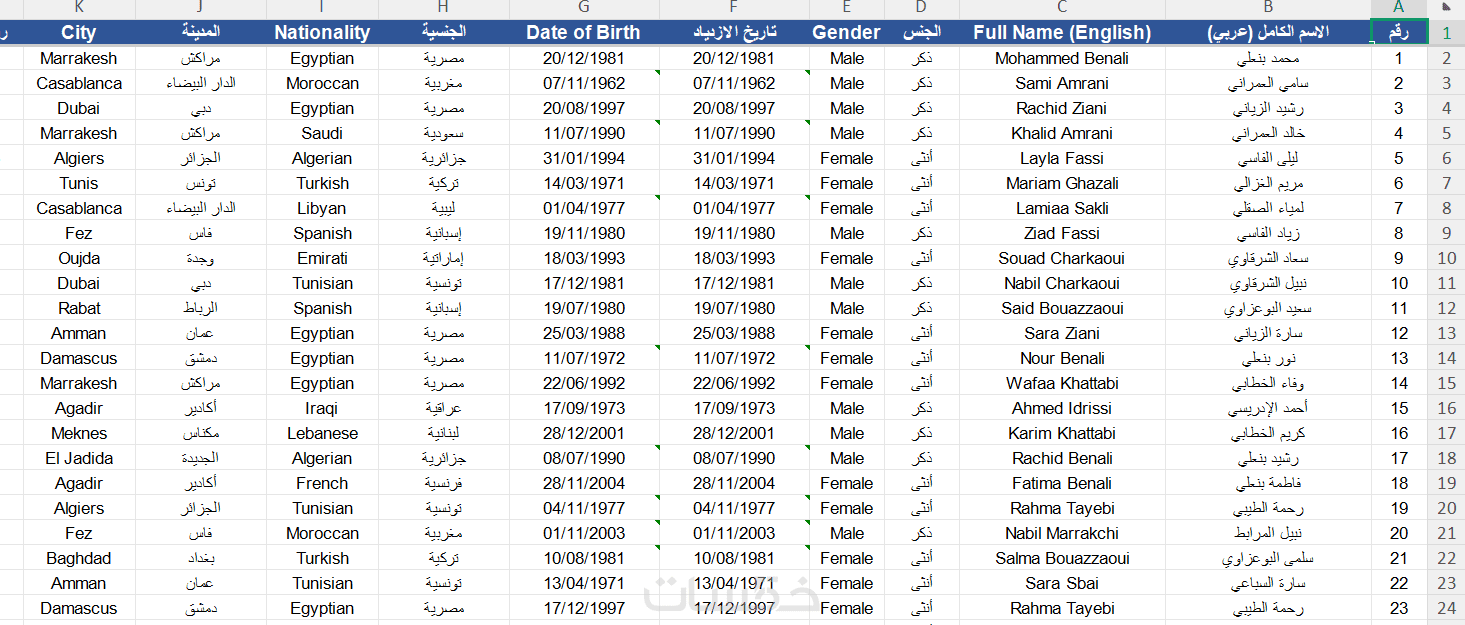Select the cell containing Mohammed Benali
This screenshot has height=625, width=1465.
(x=1062, y=58)
